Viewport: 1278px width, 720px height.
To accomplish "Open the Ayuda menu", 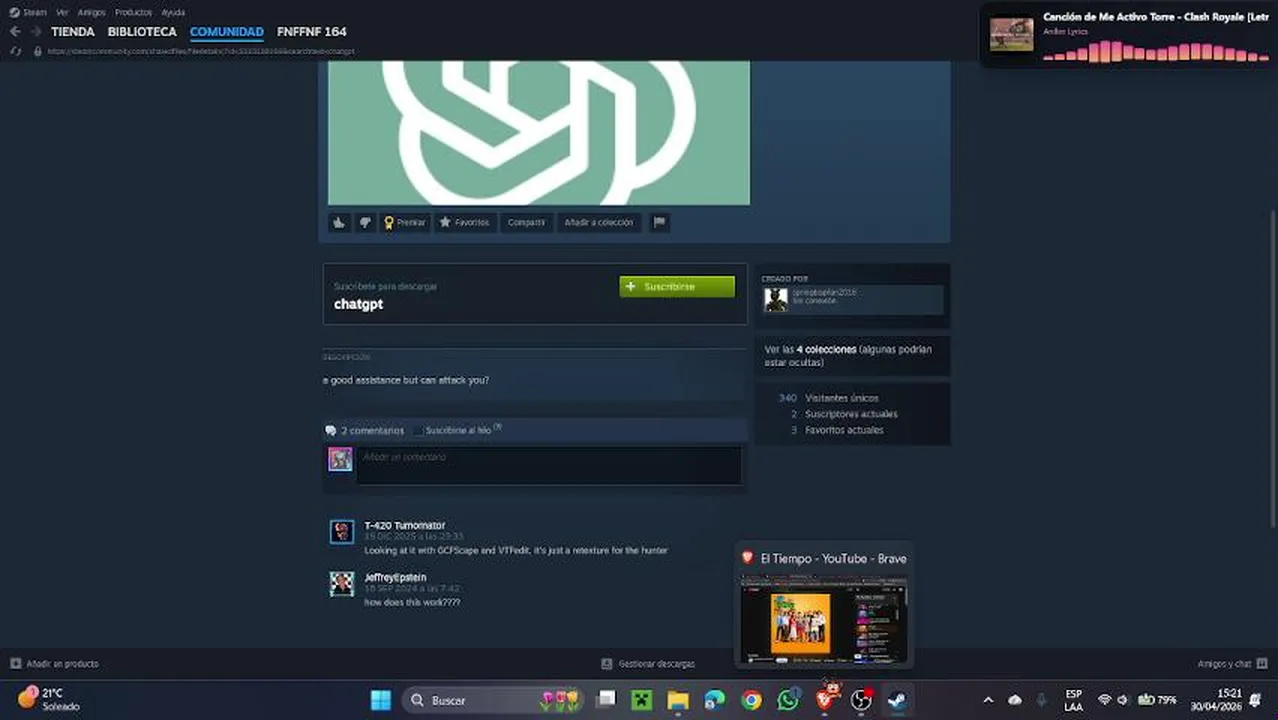I will [x=173, y=12].
